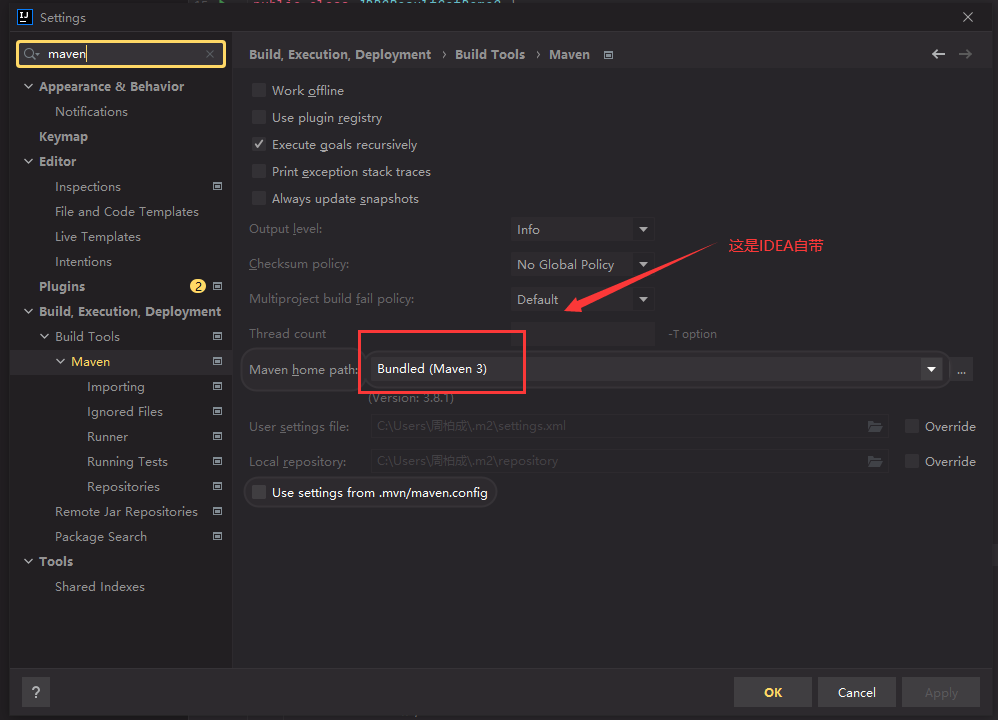Collapse the Tools section
Image resolution: width=998 pixels, height=720 pixels.
(x=28, y=561)
